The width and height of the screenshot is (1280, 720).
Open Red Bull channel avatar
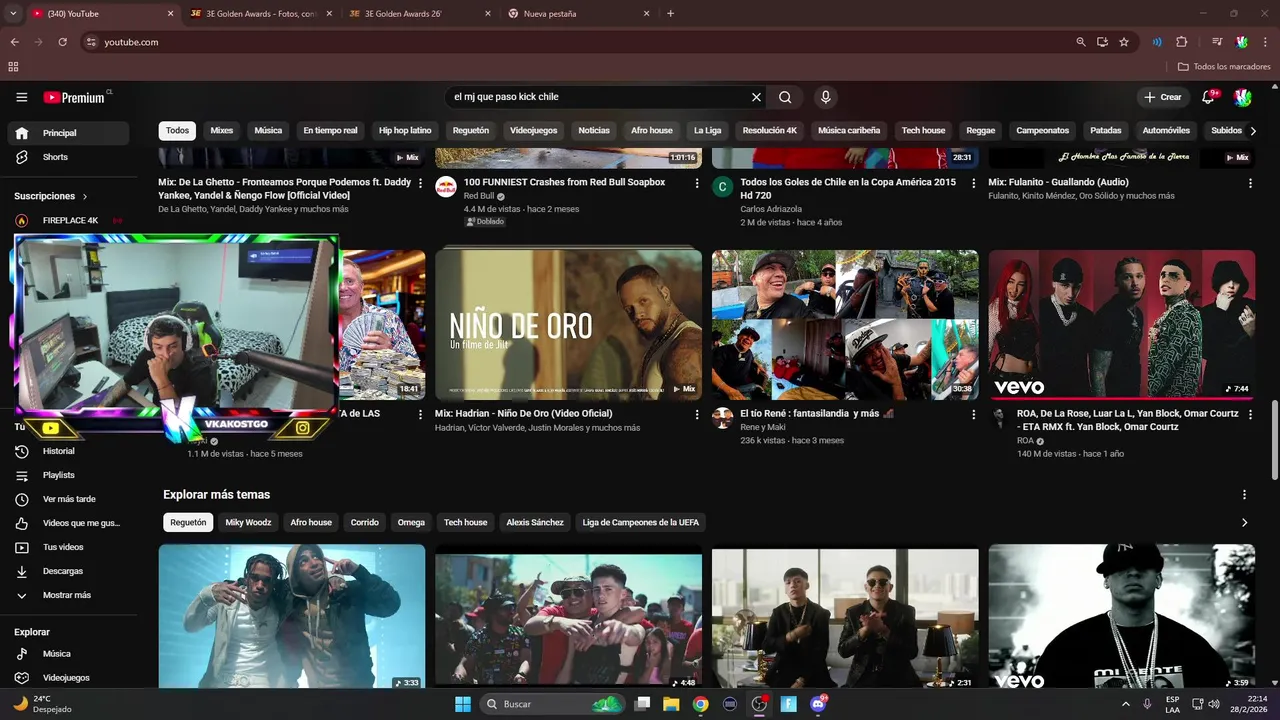446,187
